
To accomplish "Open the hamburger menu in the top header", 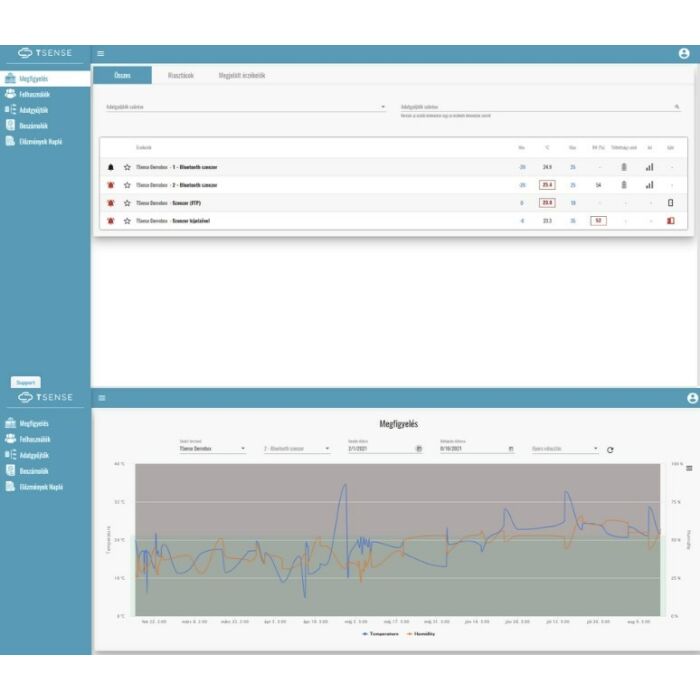I will 100,54.
